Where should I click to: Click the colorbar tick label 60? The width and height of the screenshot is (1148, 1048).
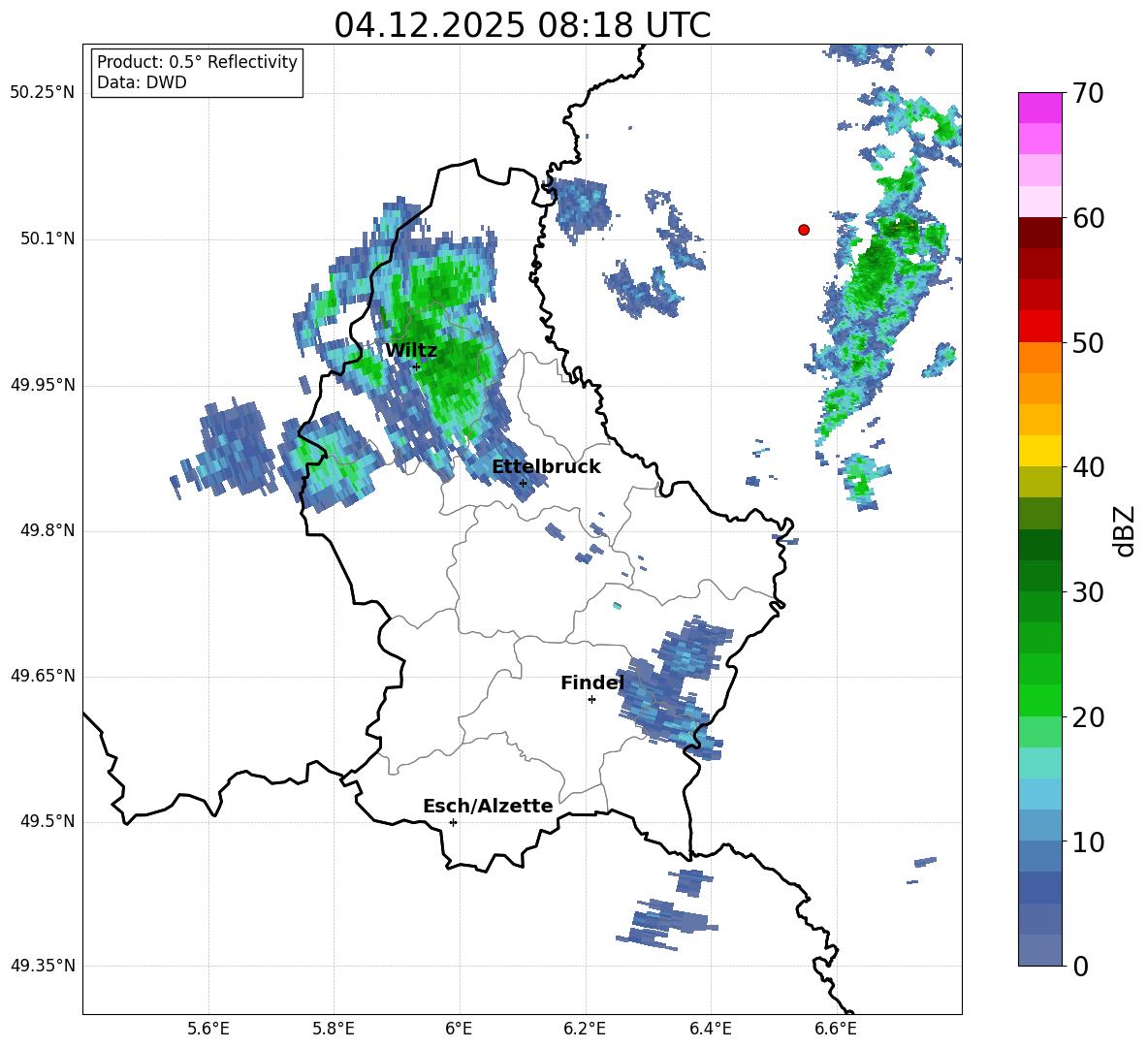click(1088, 218)
